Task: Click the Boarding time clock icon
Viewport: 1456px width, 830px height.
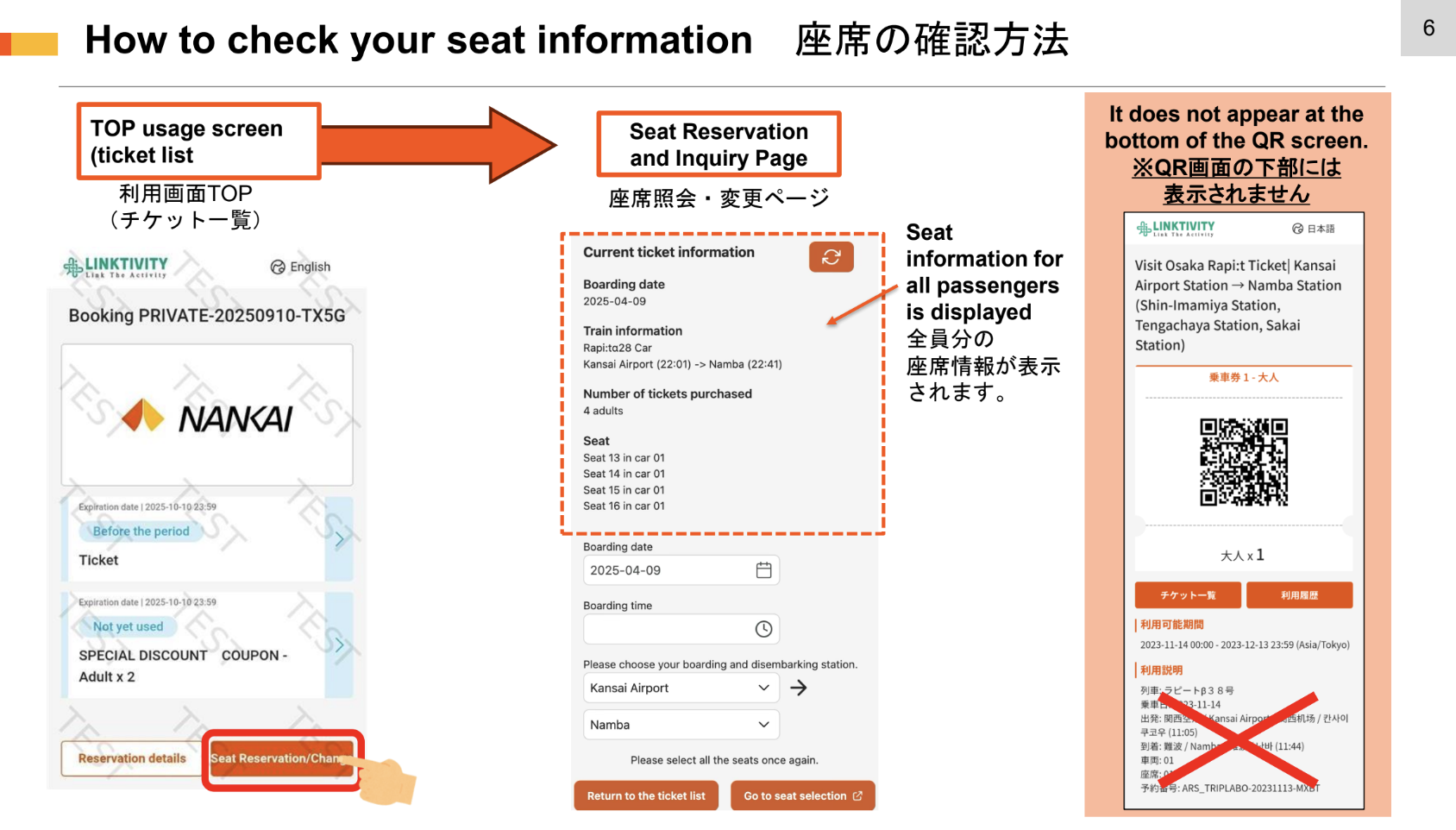Action: click(x=763, y=629)
